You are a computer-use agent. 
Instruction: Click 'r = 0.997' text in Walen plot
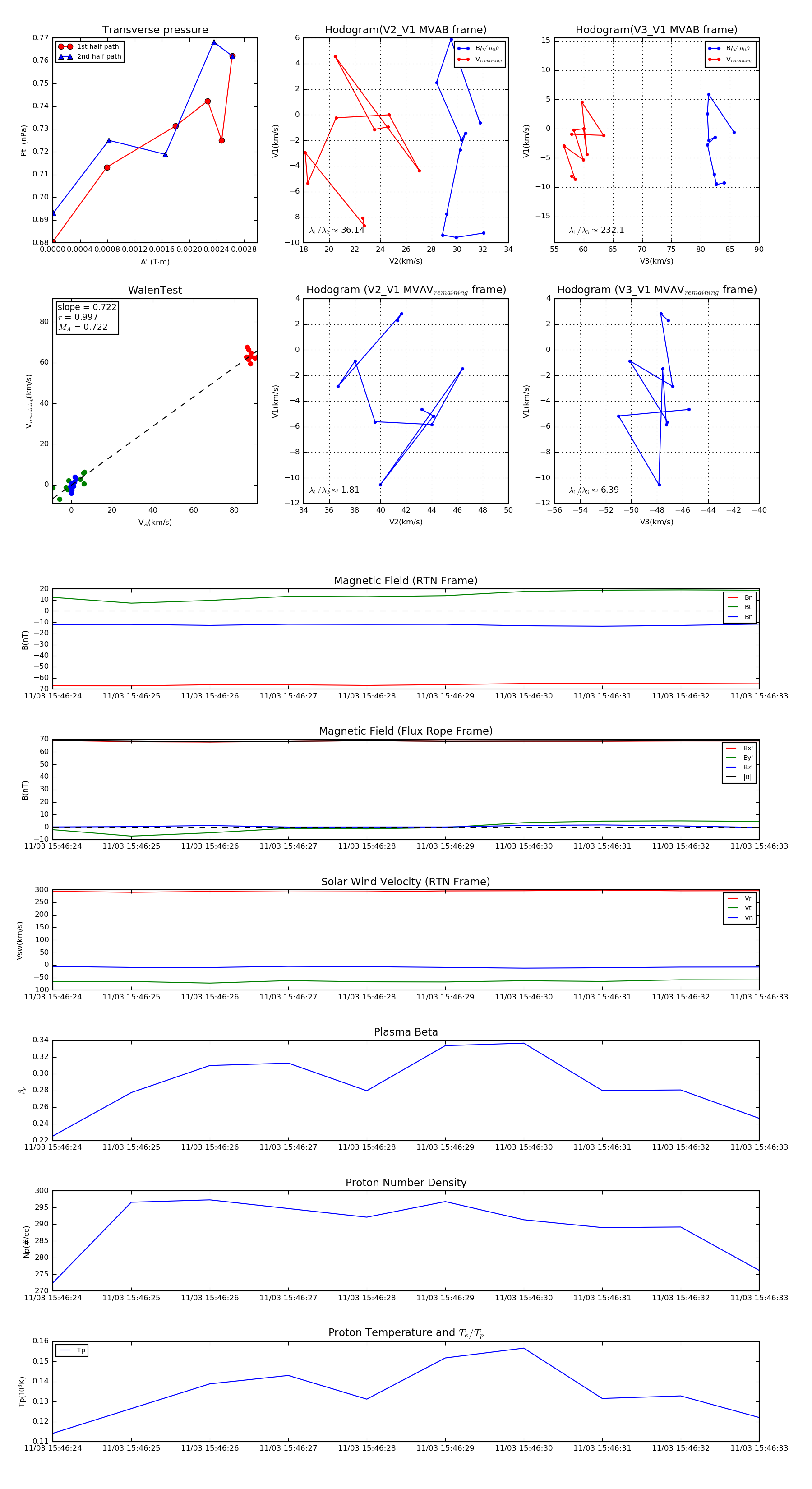pyautogui.click(x=78, y=317)
